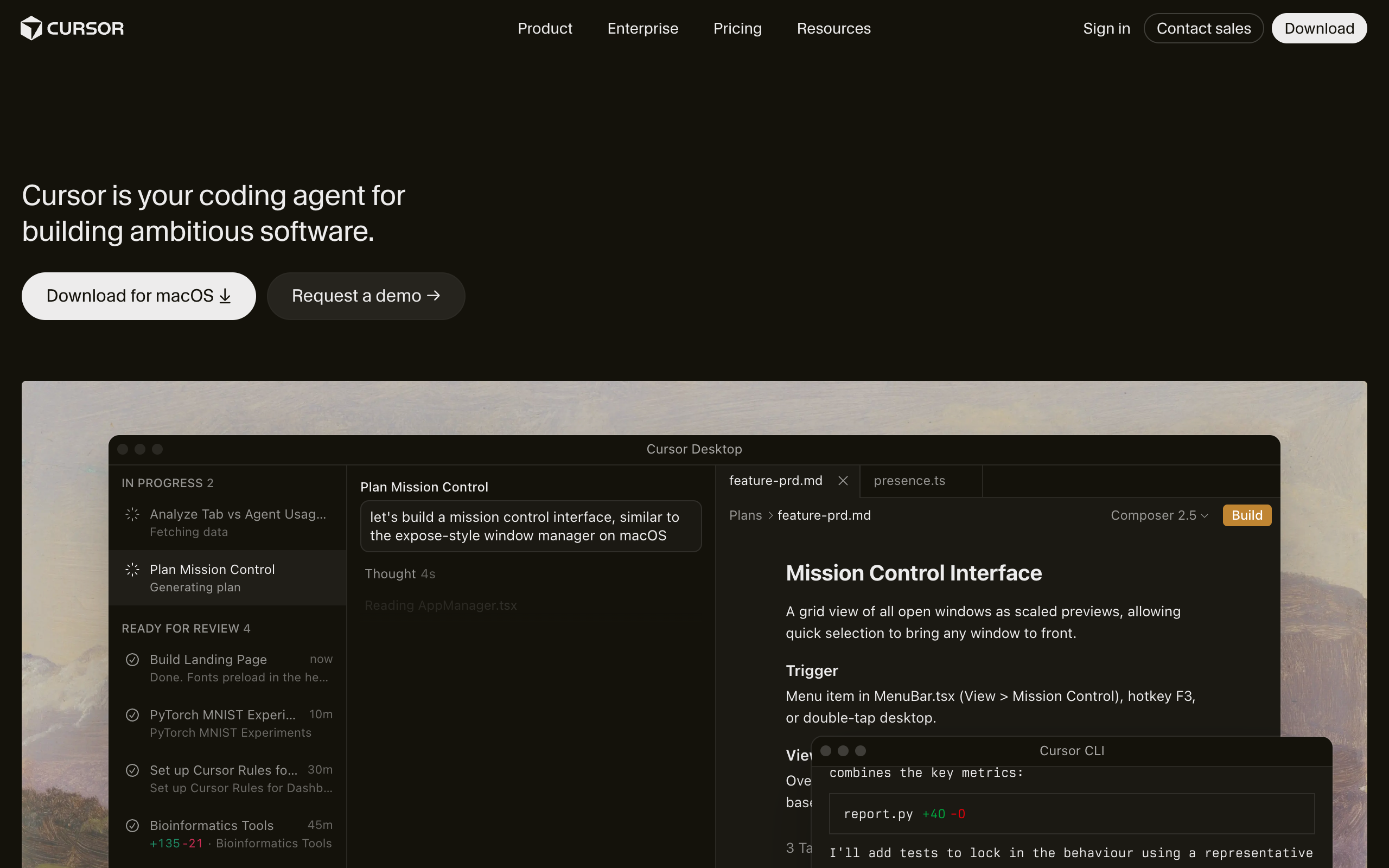Click report.py file row in Cursor CLI
The width and height of the screenshot is (1389, 868).
(x=1072, y=813)
